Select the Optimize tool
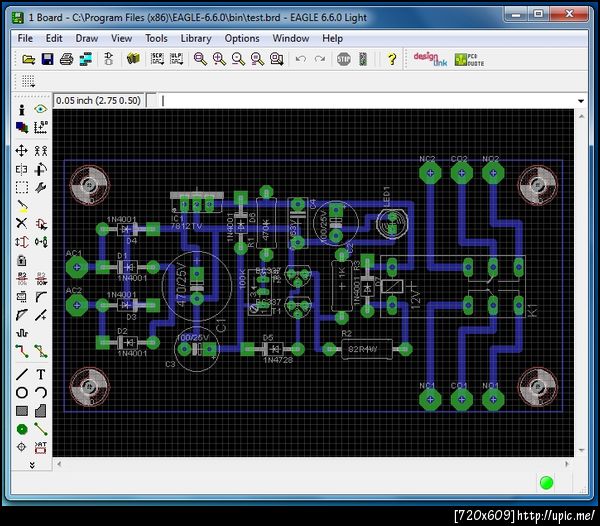 [x=41, y=315]
